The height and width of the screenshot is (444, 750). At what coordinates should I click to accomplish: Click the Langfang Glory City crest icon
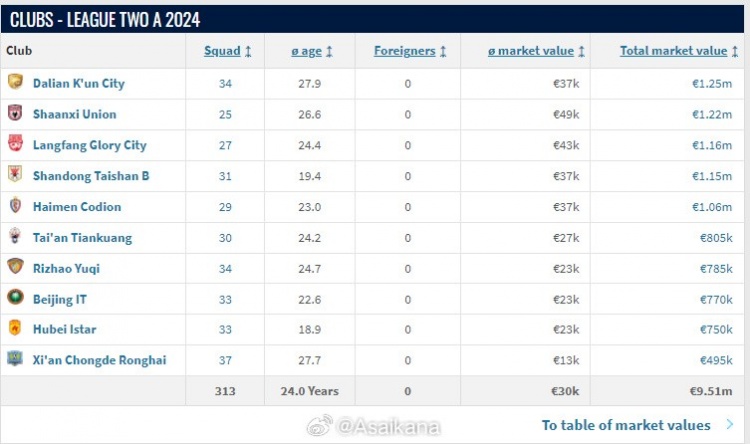(15, 145)
